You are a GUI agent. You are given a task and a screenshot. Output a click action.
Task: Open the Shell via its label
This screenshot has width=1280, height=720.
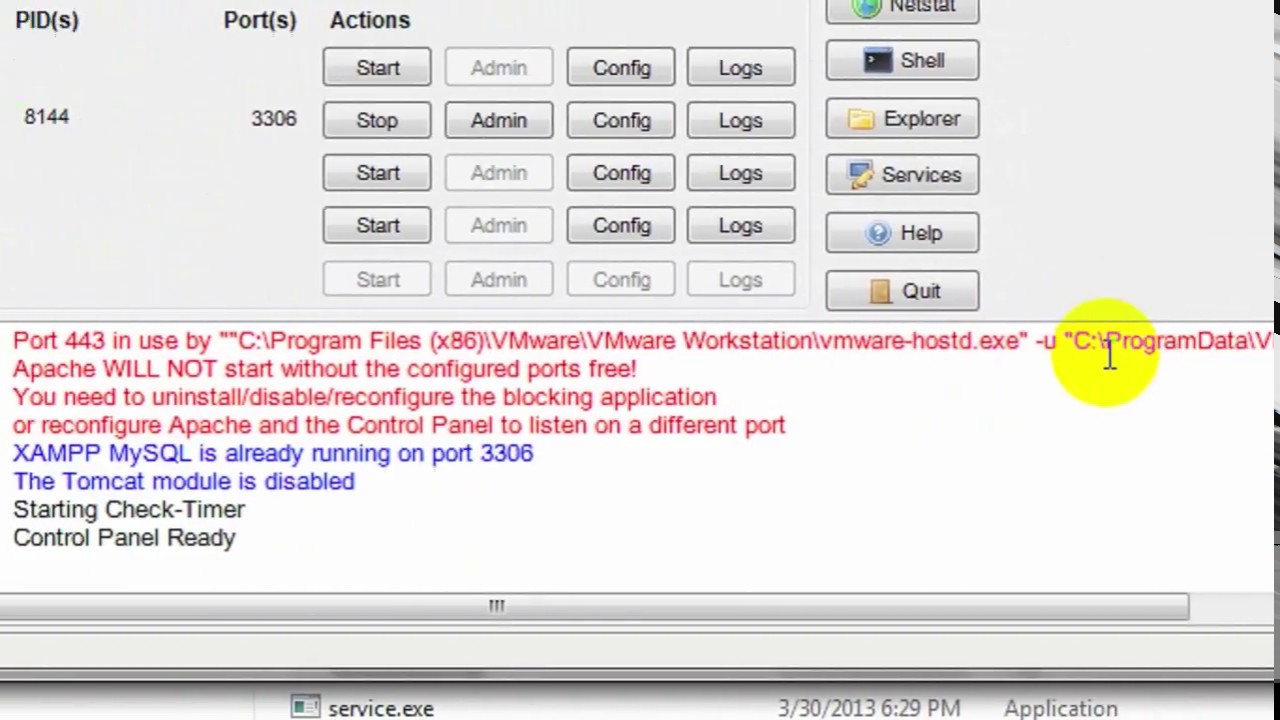922,61
